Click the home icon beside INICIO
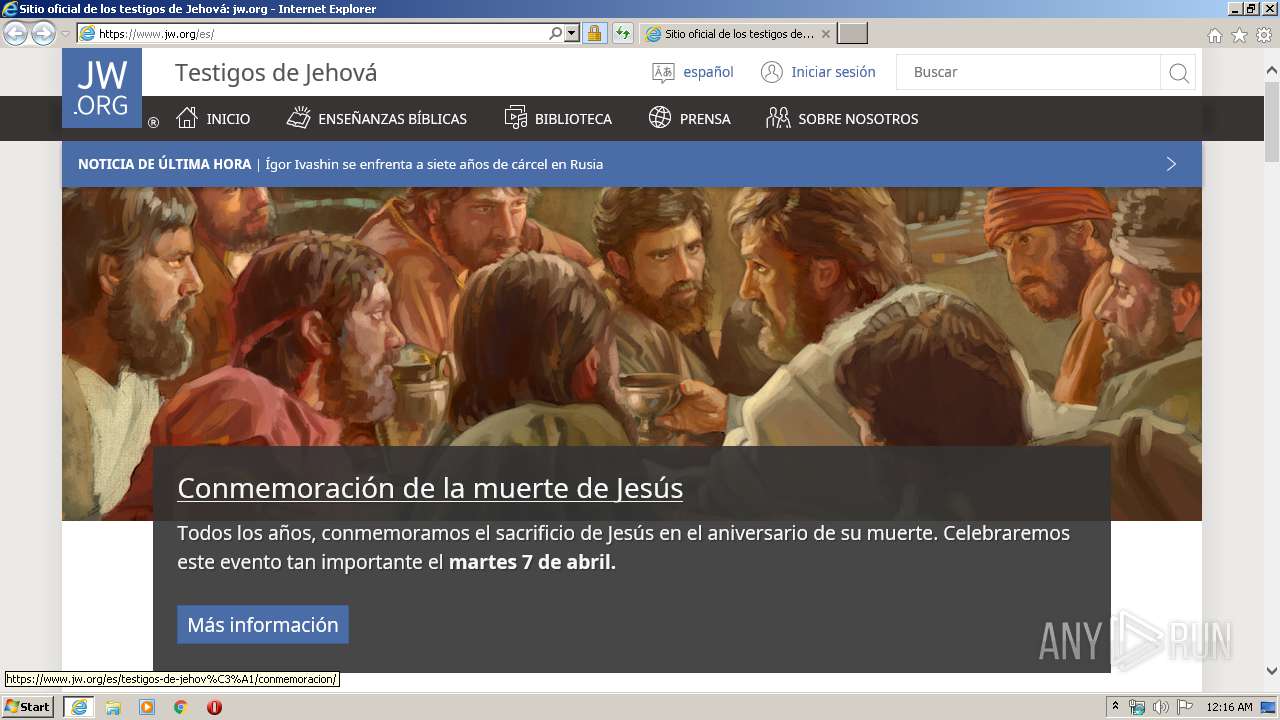This screenshot has height=720, width=1280. tap(187, 118)
